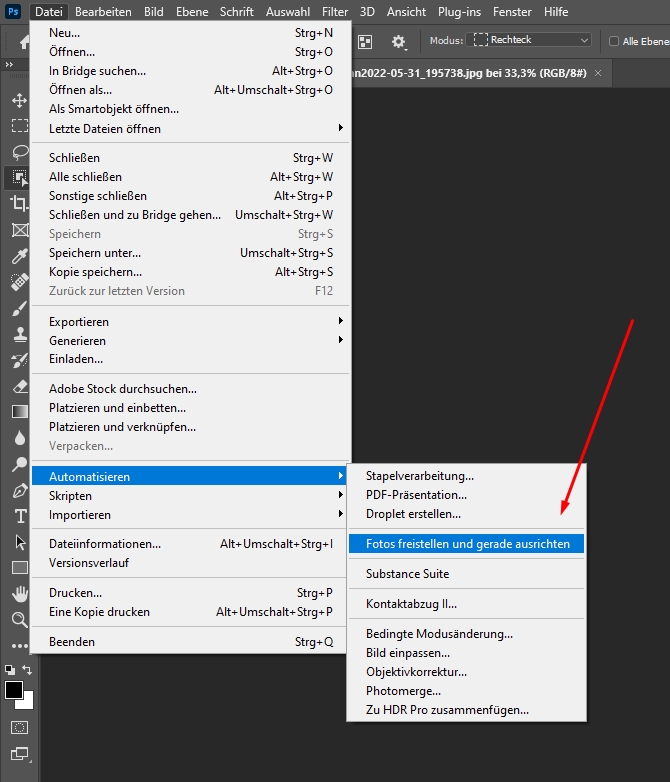The height and width of the screenshot is (782, 670).
Task: Open the Modus Rechteck dropdown
Action: pos(529,40)
